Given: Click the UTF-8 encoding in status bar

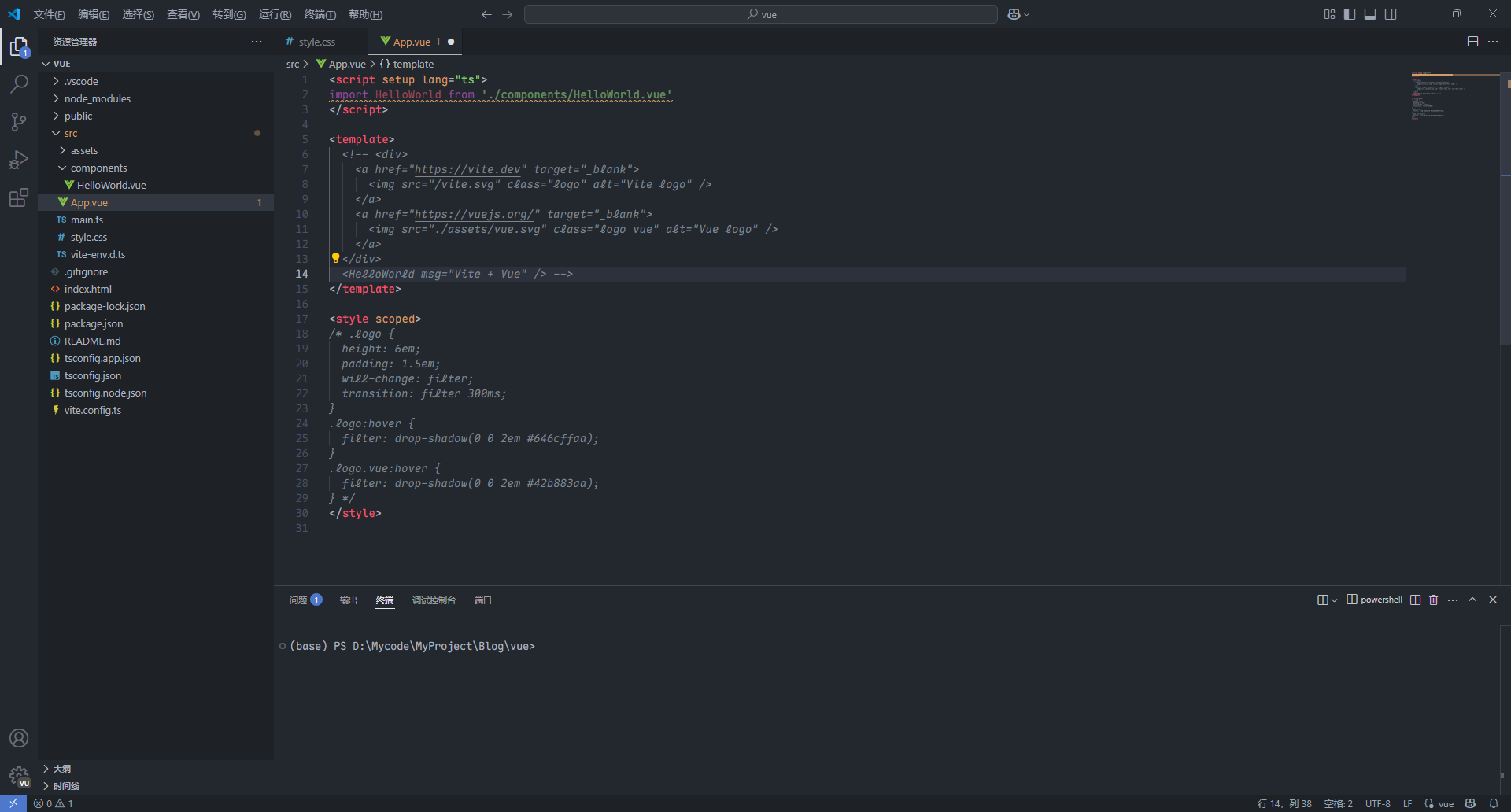Looking at the screenshot, I should point(1377,803).
